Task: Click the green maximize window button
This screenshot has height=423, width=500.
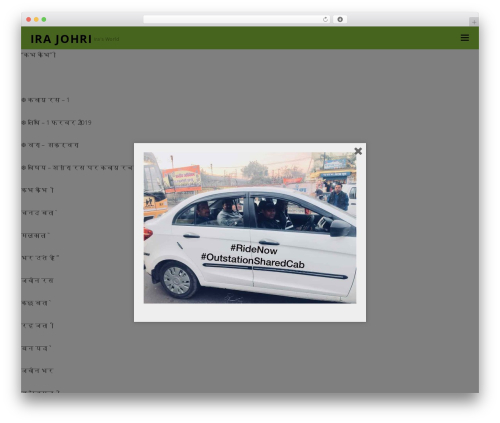Action: pyautogui.click(x=44, y=19)
